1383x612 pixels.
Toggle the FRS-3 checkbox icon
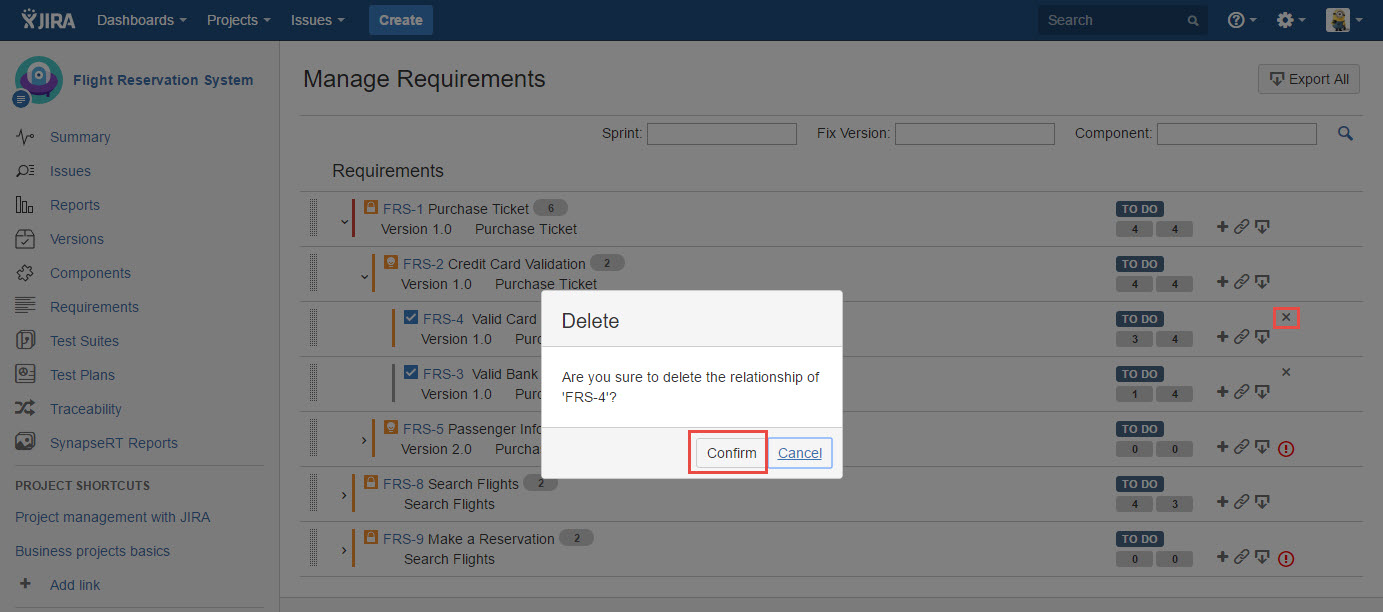point(411,373)
